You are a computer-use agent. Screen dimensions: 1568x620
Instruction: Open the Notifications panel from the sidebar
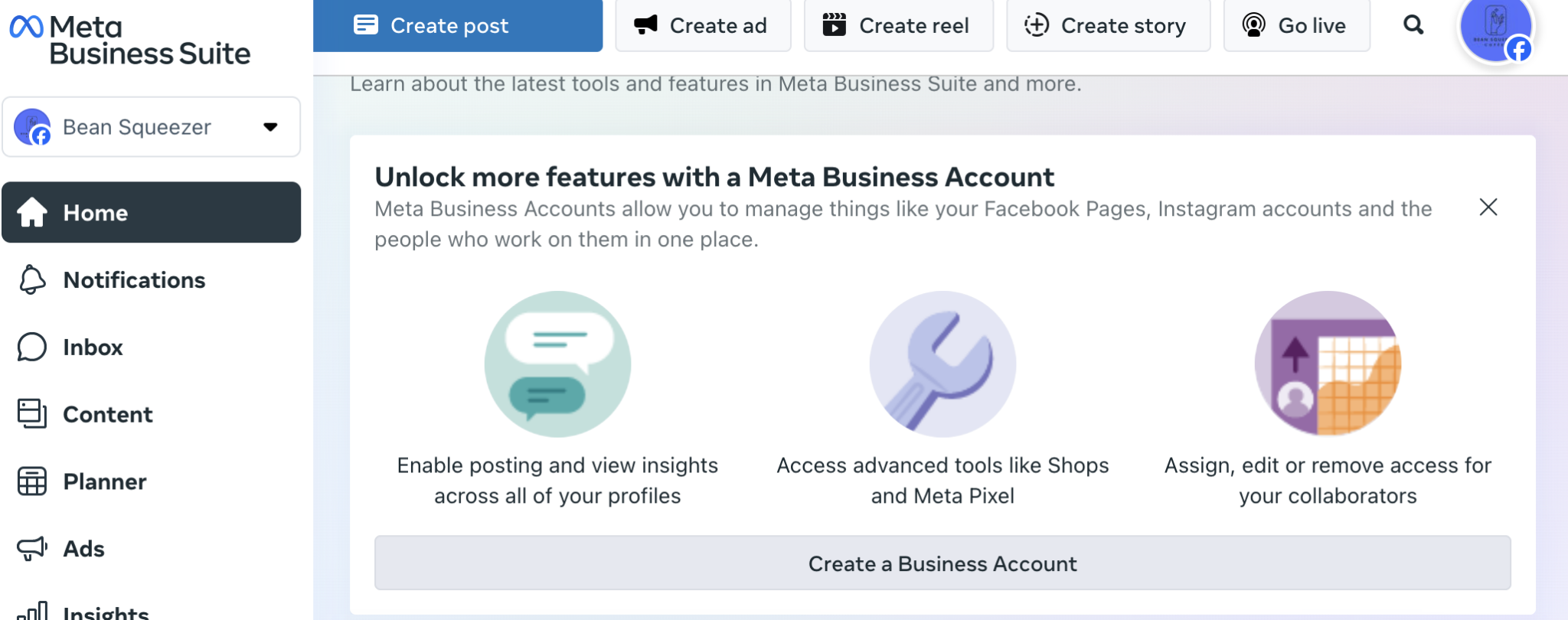[134, 280]
